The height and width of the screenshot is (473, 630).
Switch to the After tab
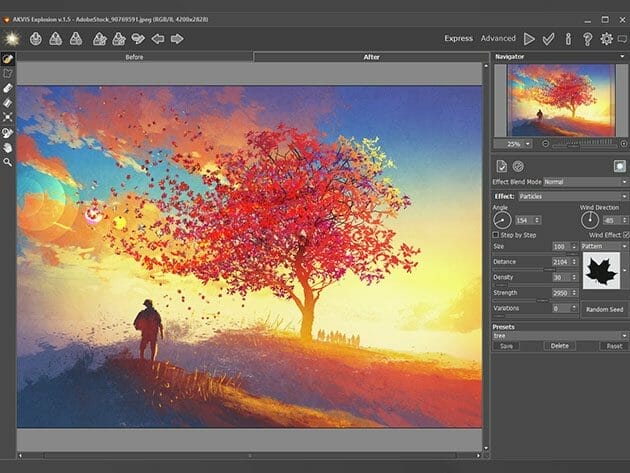(x=371, y=57)
